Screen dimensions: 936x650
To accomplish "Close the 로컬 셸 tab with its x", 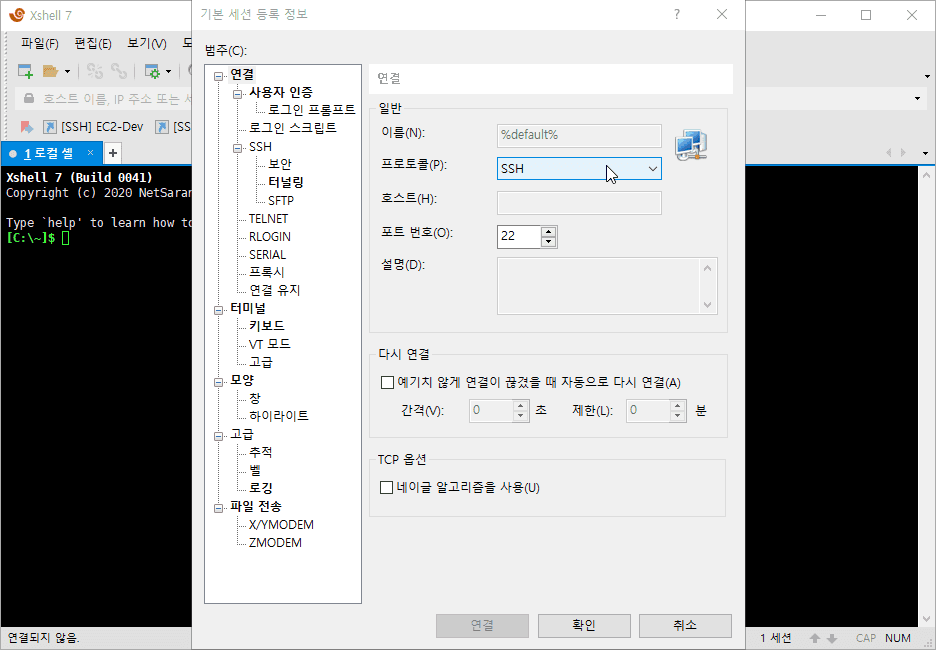I will 90,153.
